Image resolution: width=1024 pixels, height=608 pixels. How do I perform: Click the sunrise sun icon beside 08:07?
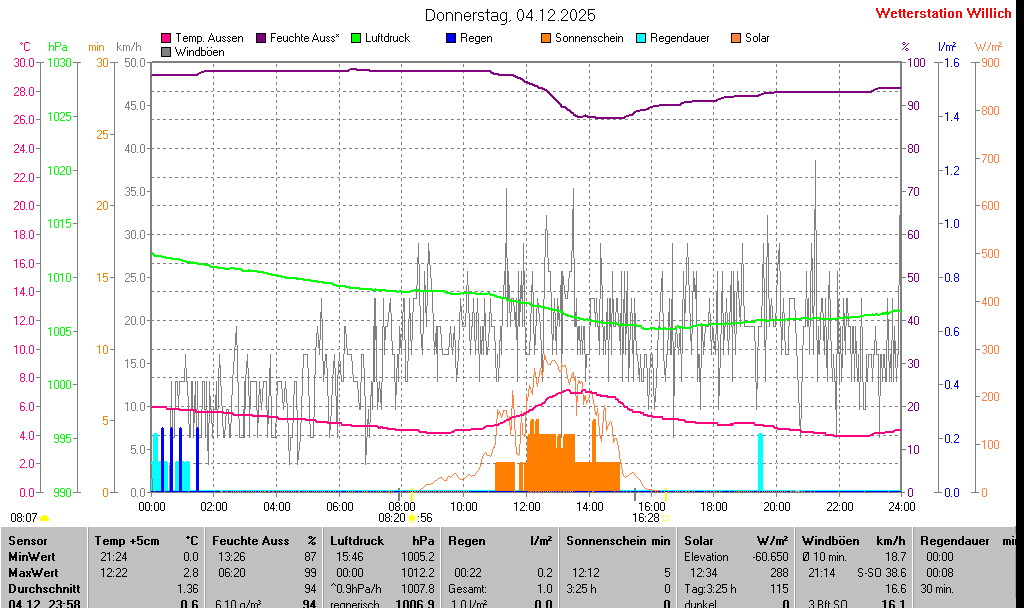[44, 518]
